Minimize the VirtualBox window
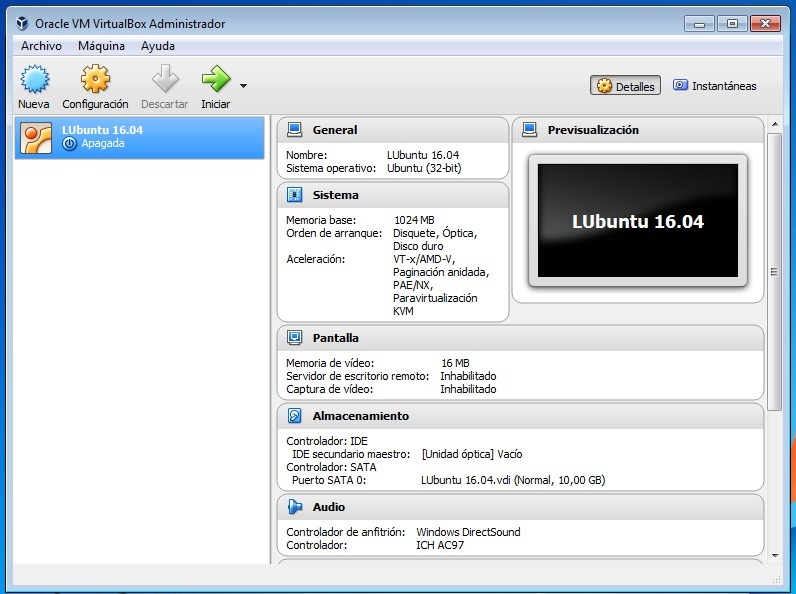Screen dimensions: 796x594 [x=699, y=23]
